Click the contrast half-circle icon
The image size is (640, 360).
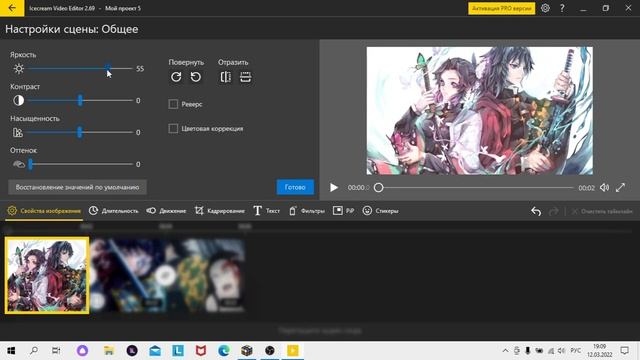(18, 100)
